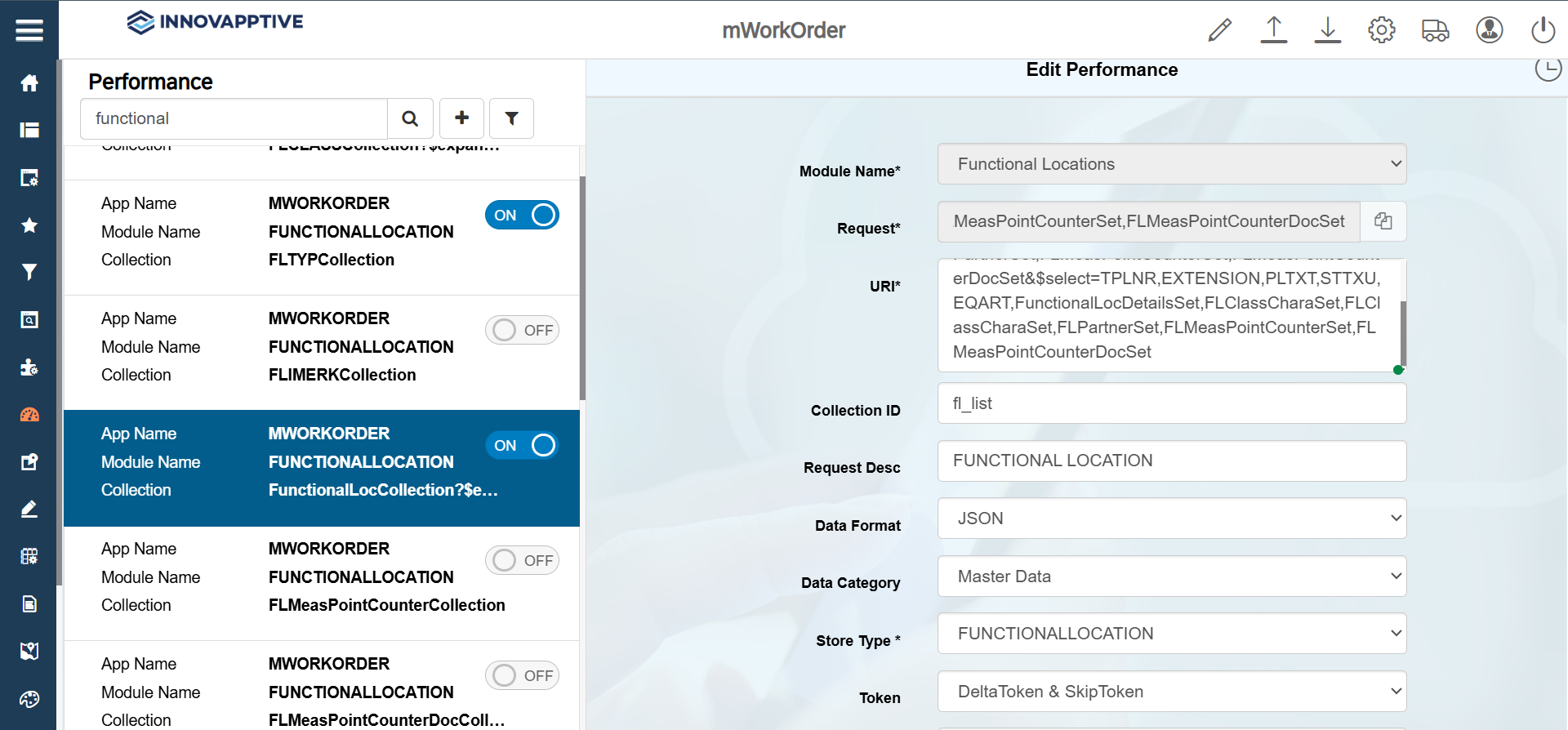Open the Data Format dropdown
Screen dimensions: 1568x730
coord(1171,519)
